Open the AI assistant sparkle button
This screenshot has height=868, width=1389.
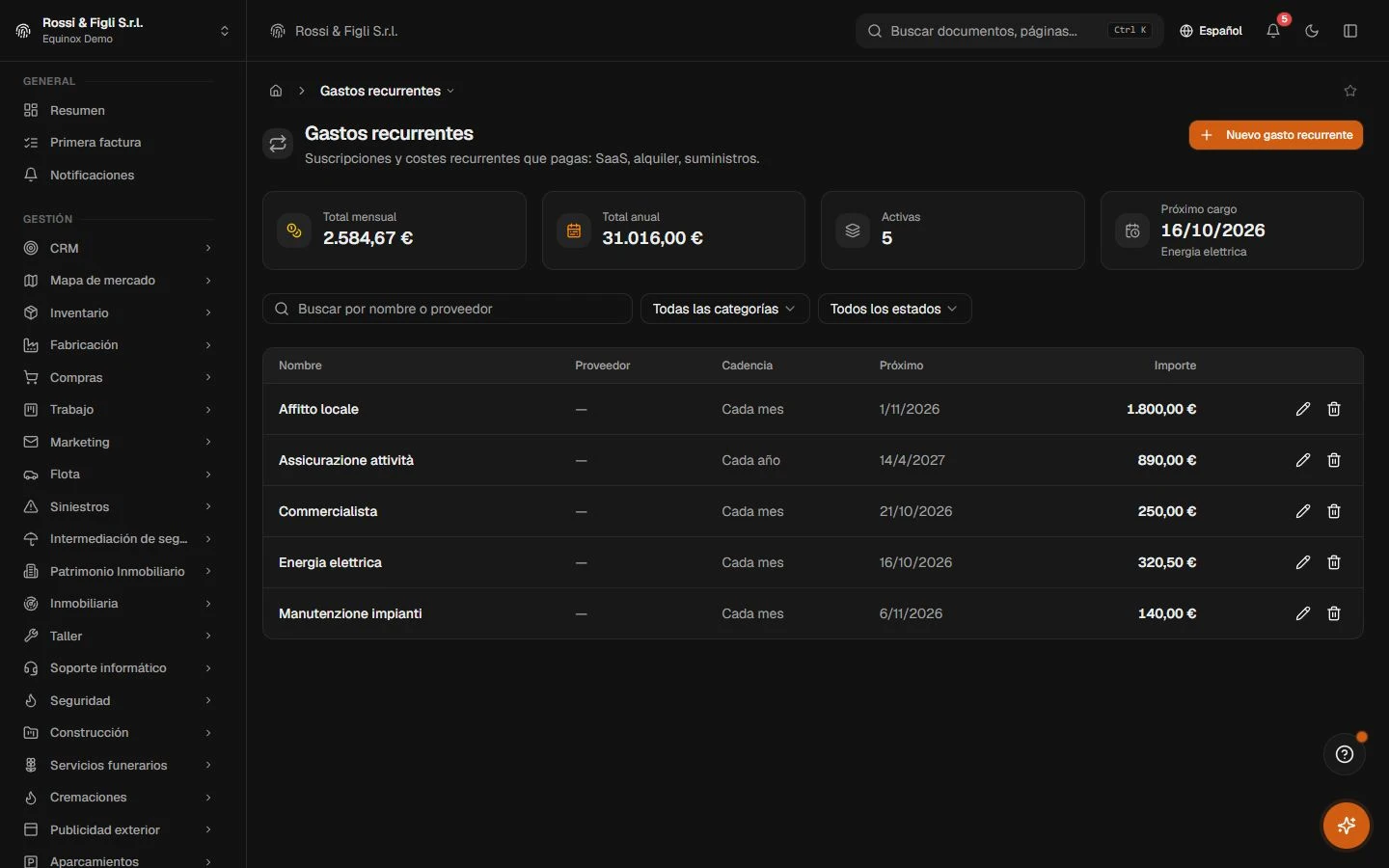[x=1347, y=826]
